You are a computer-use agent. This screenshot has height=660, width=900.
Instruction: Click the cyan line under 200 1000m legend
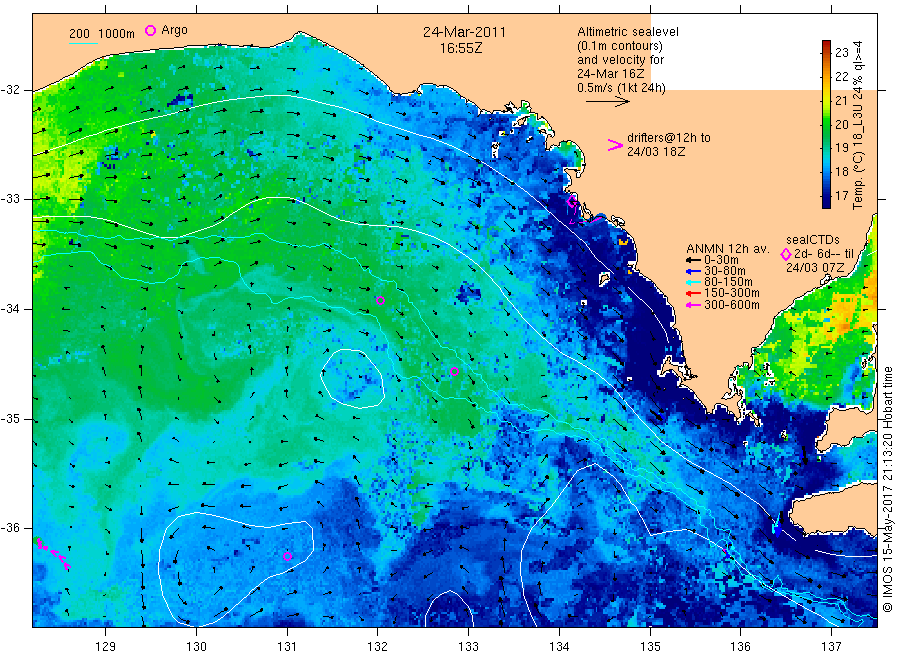click(83, 43)
